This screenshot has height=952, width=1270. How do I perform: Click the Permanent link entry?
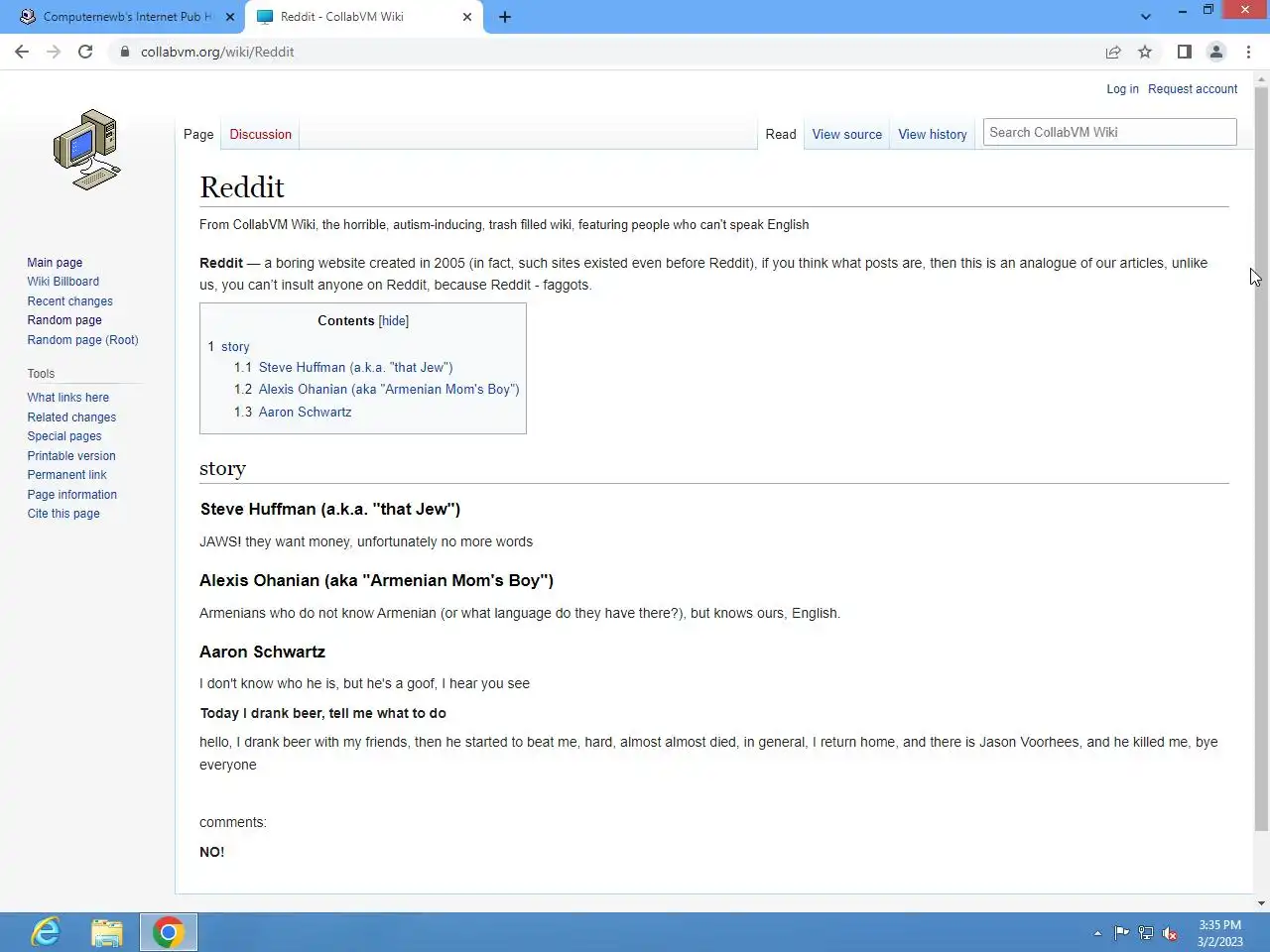(x=66, y=475)
